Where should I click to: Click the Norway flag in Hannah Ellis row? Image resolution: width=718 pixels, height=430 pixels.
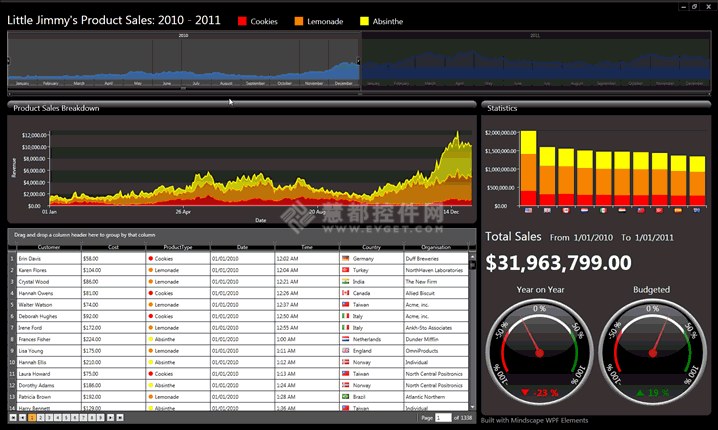pyautogui.click(x=346, y=362)
